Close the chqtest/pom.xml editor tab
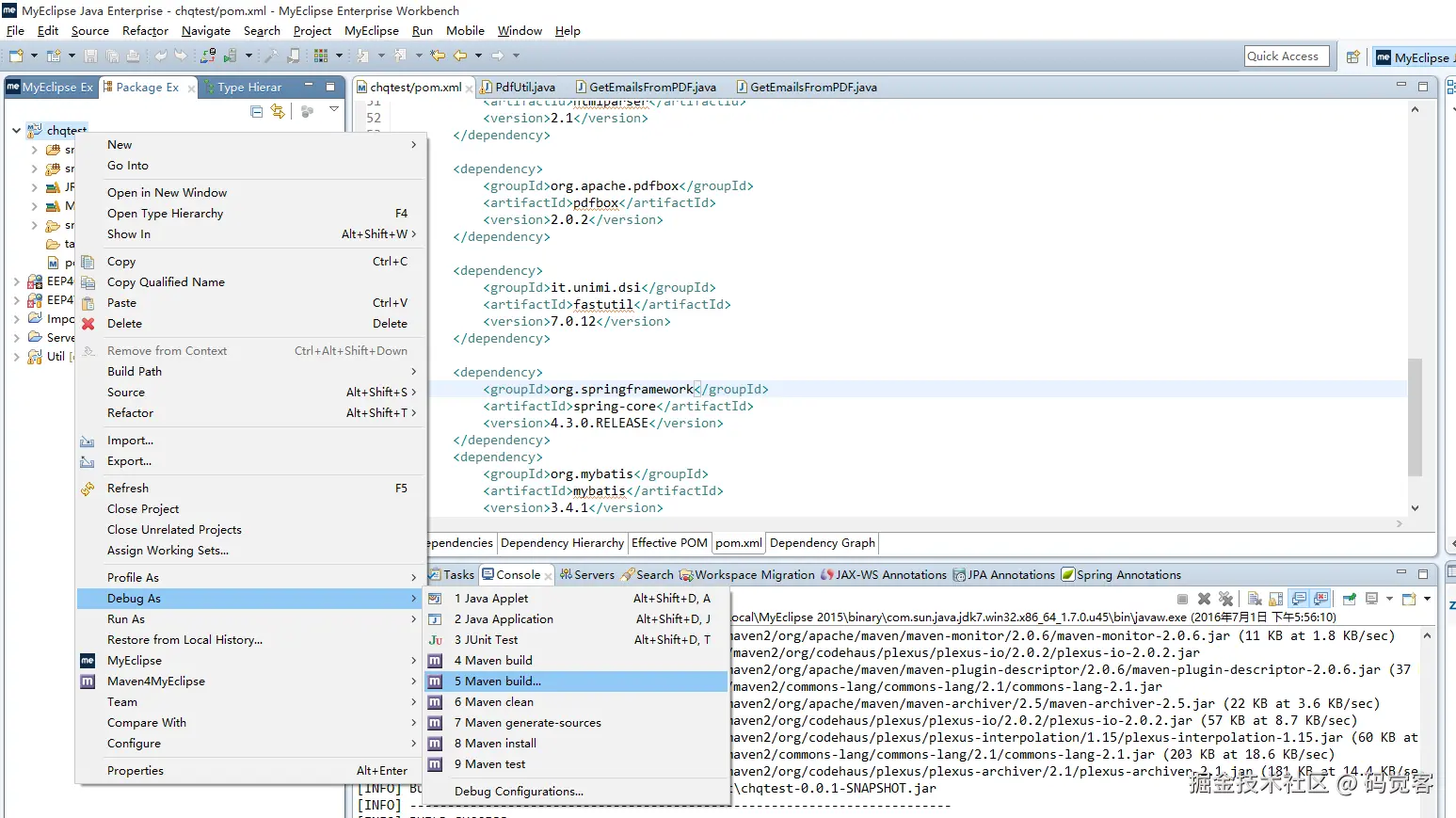The height and width of the screenshot is (818, 1456). 470,88
